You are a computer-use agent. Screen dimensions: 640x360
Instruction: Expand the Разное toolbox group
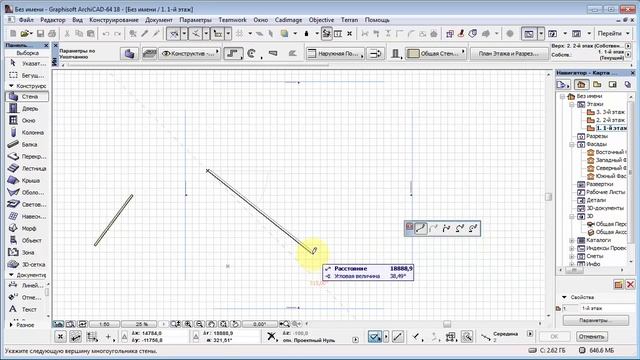tap(11, 325)
